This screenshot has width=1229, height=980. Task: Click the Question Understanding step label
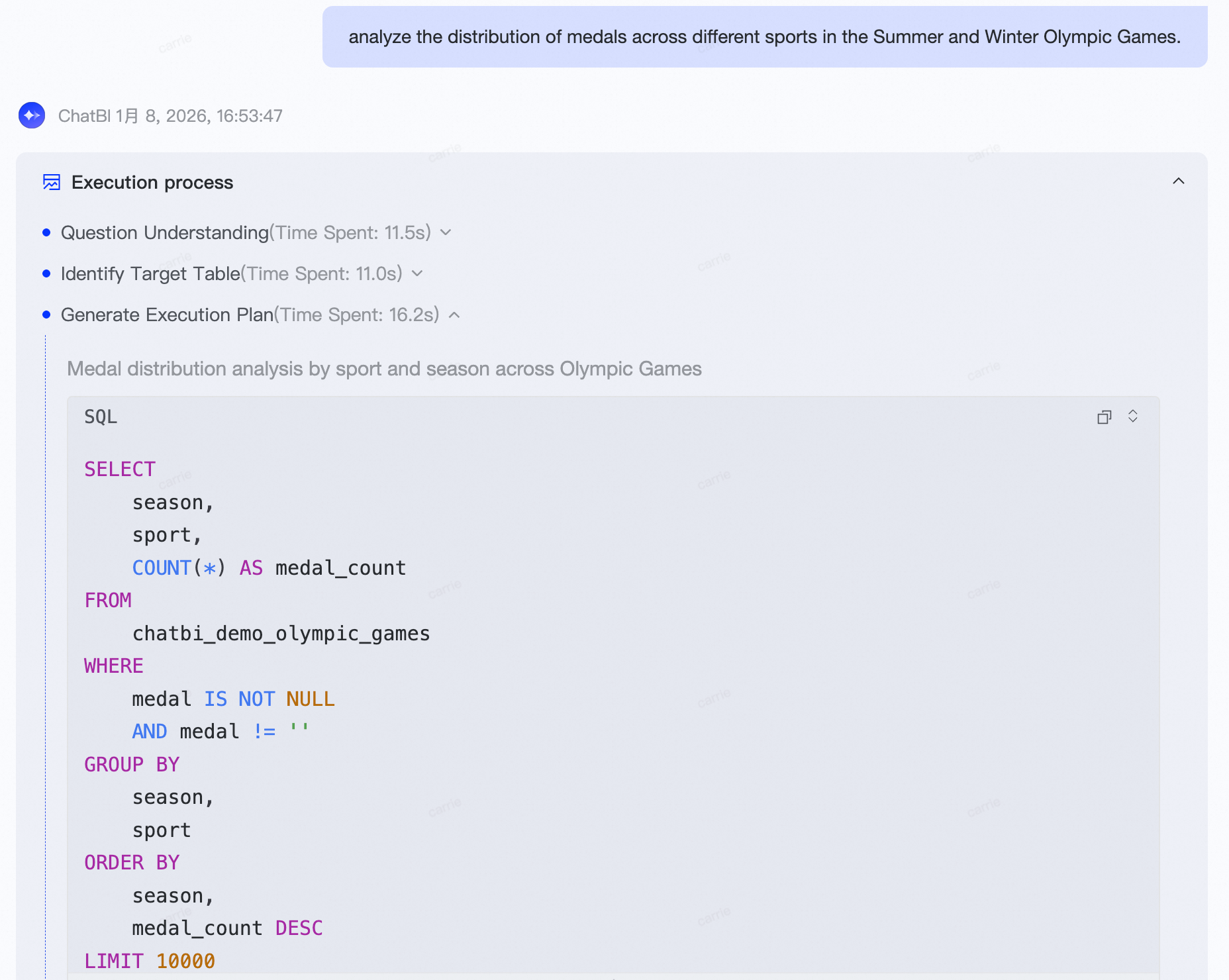tap(164, 232)
